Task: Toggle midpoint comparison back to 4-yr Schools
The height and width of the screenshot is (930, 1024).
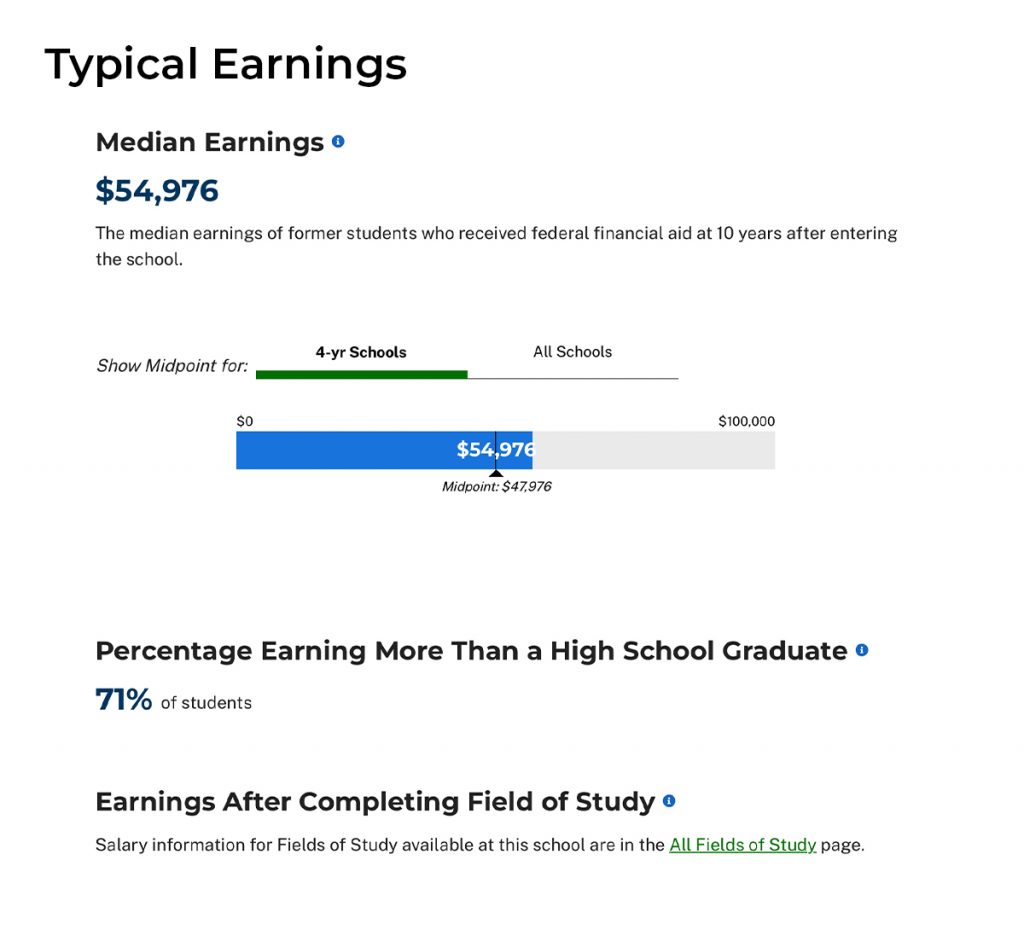Action: point(361,352)
